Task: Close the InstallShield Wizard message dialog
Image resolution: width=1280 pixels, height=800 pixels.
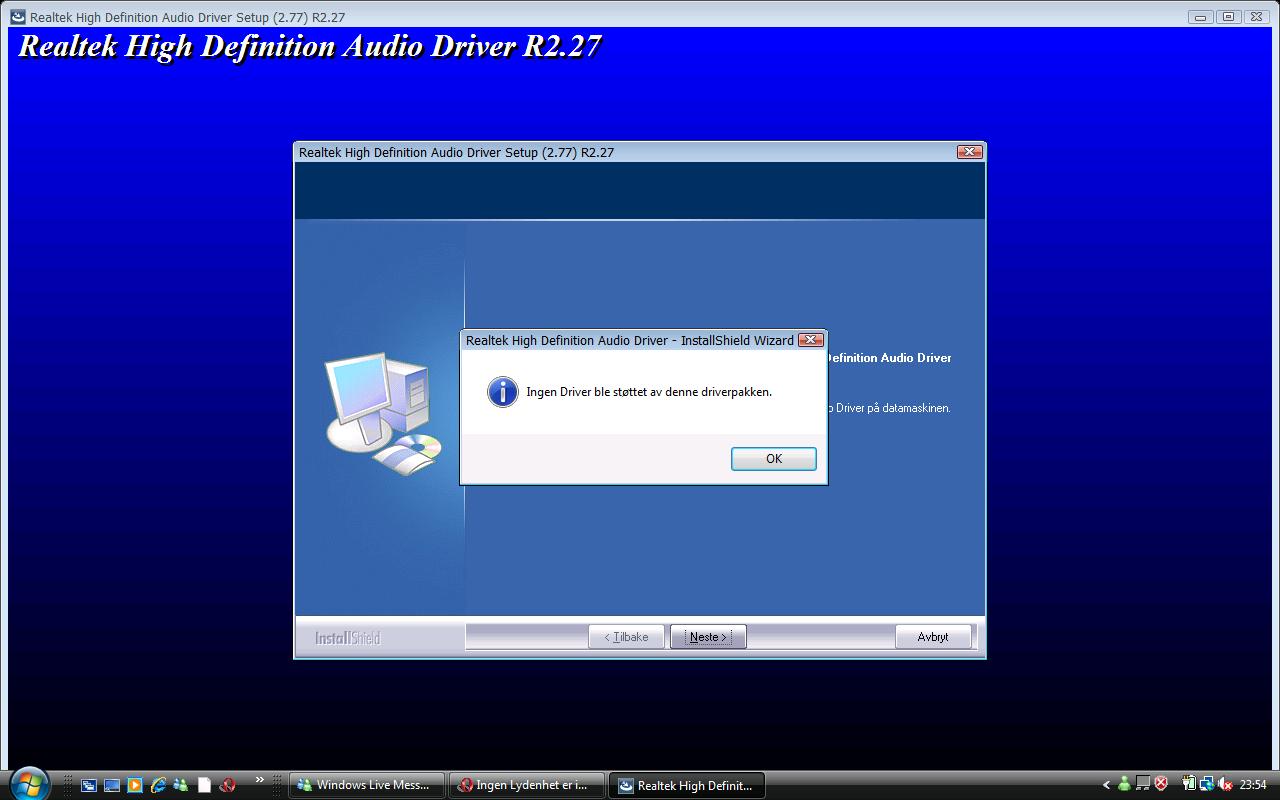Action: [x=811, y=340]
